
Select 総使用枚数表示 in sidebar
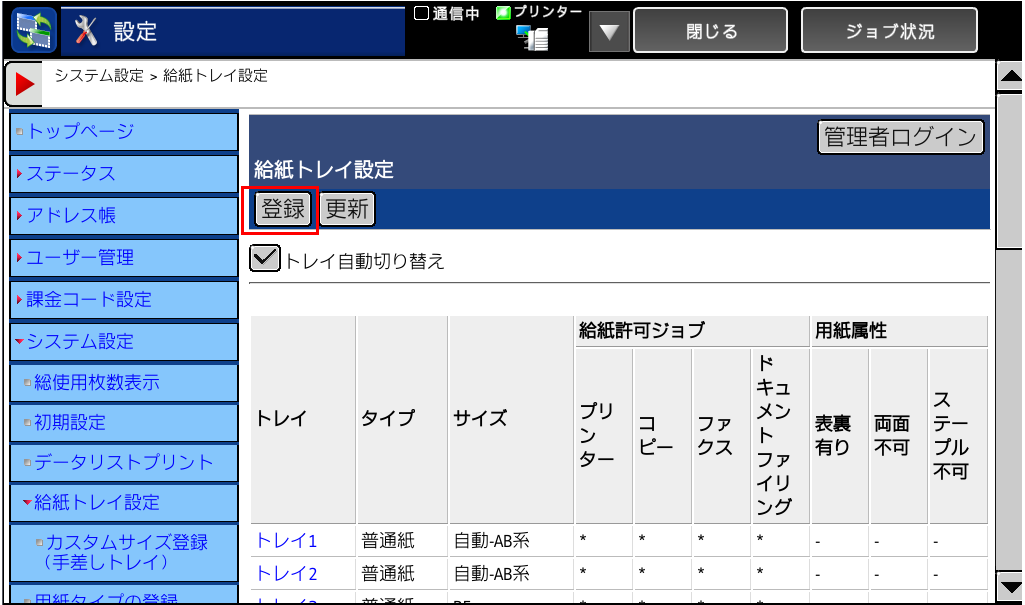[124, 383]
